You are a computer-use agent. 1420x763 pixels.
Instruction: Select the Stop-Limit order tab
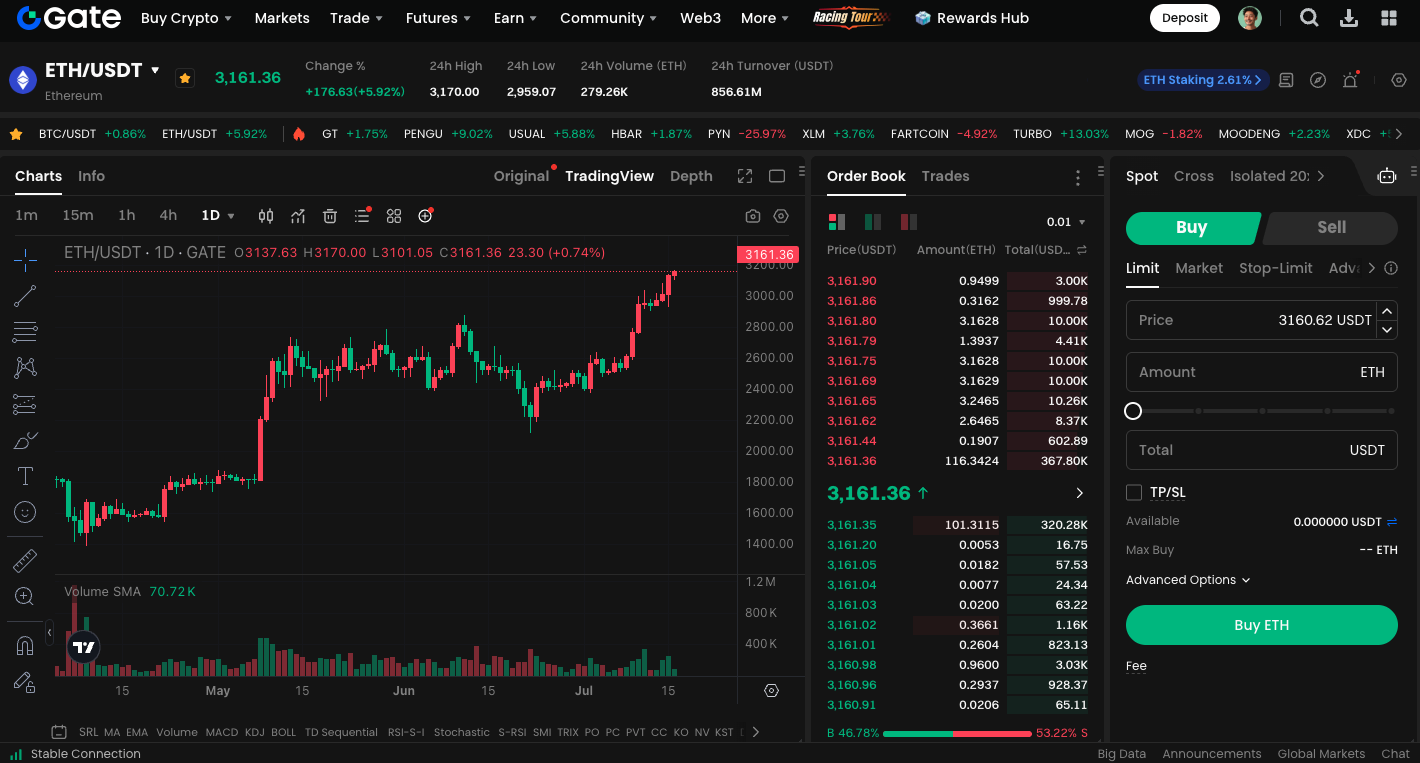coord(1275,268)
